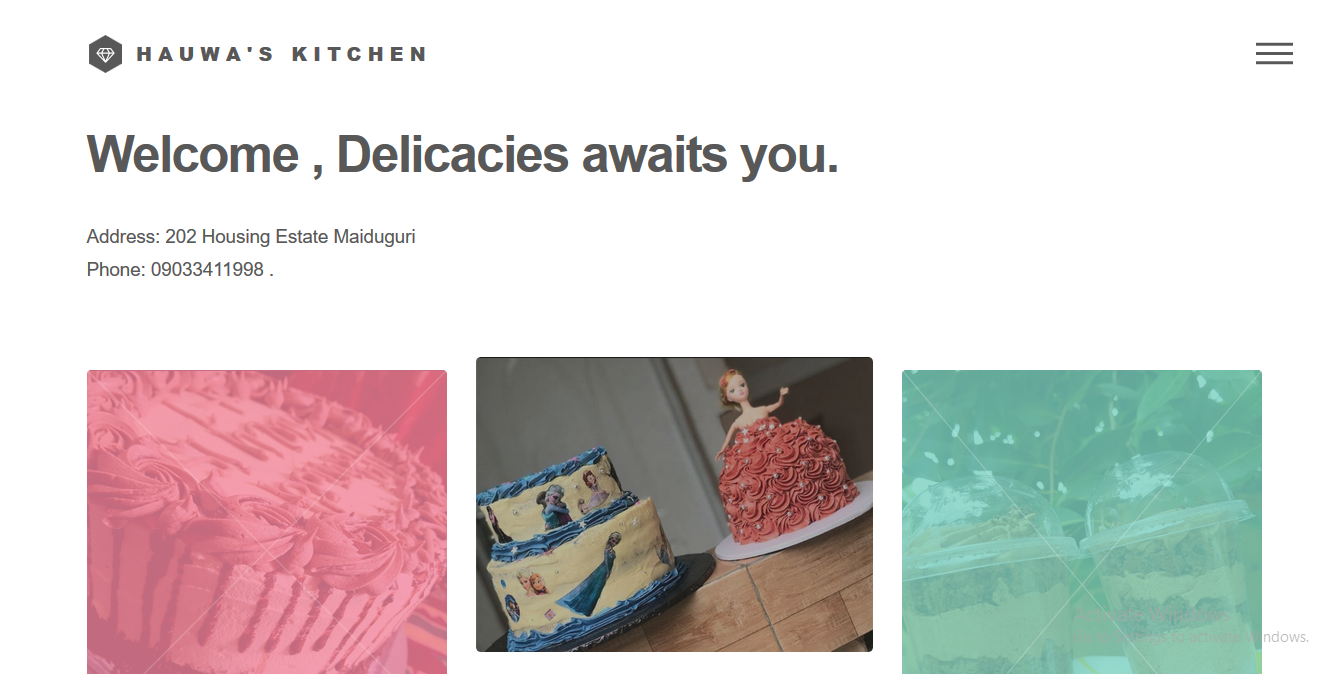Image resolution: width=1343 pixels, height=674 pixels.
Task: Open the hamburger navigation menu
Action: pos(1274,54)
